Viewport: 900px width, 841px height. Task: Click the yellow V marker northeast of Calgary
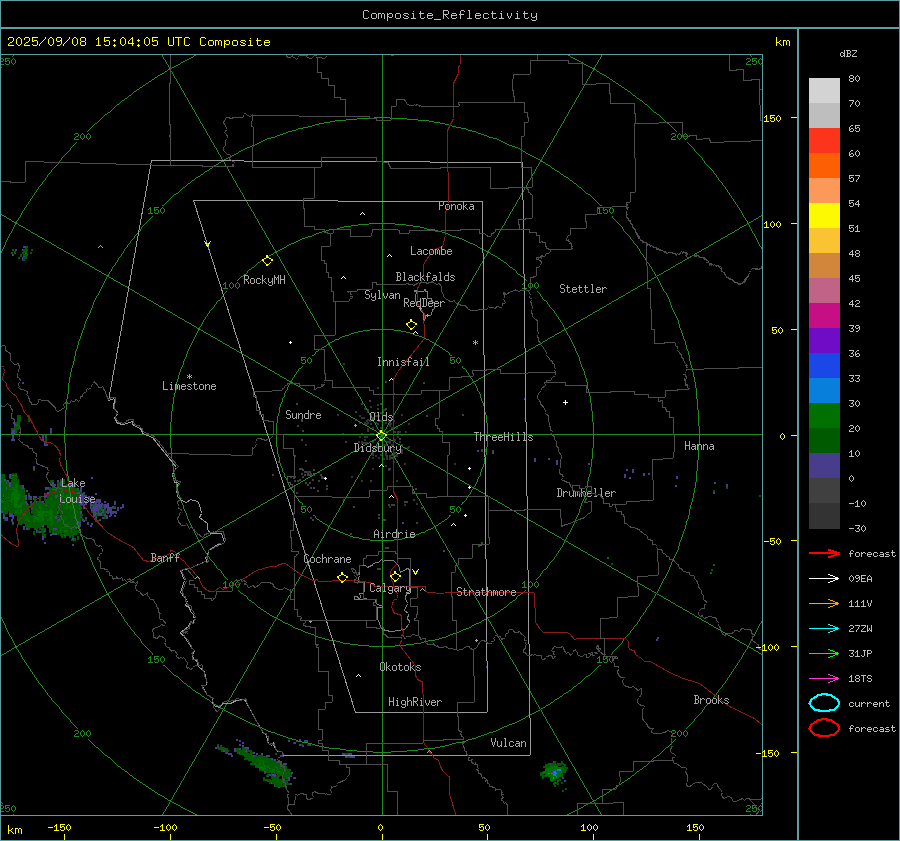[x=416, y=572]
